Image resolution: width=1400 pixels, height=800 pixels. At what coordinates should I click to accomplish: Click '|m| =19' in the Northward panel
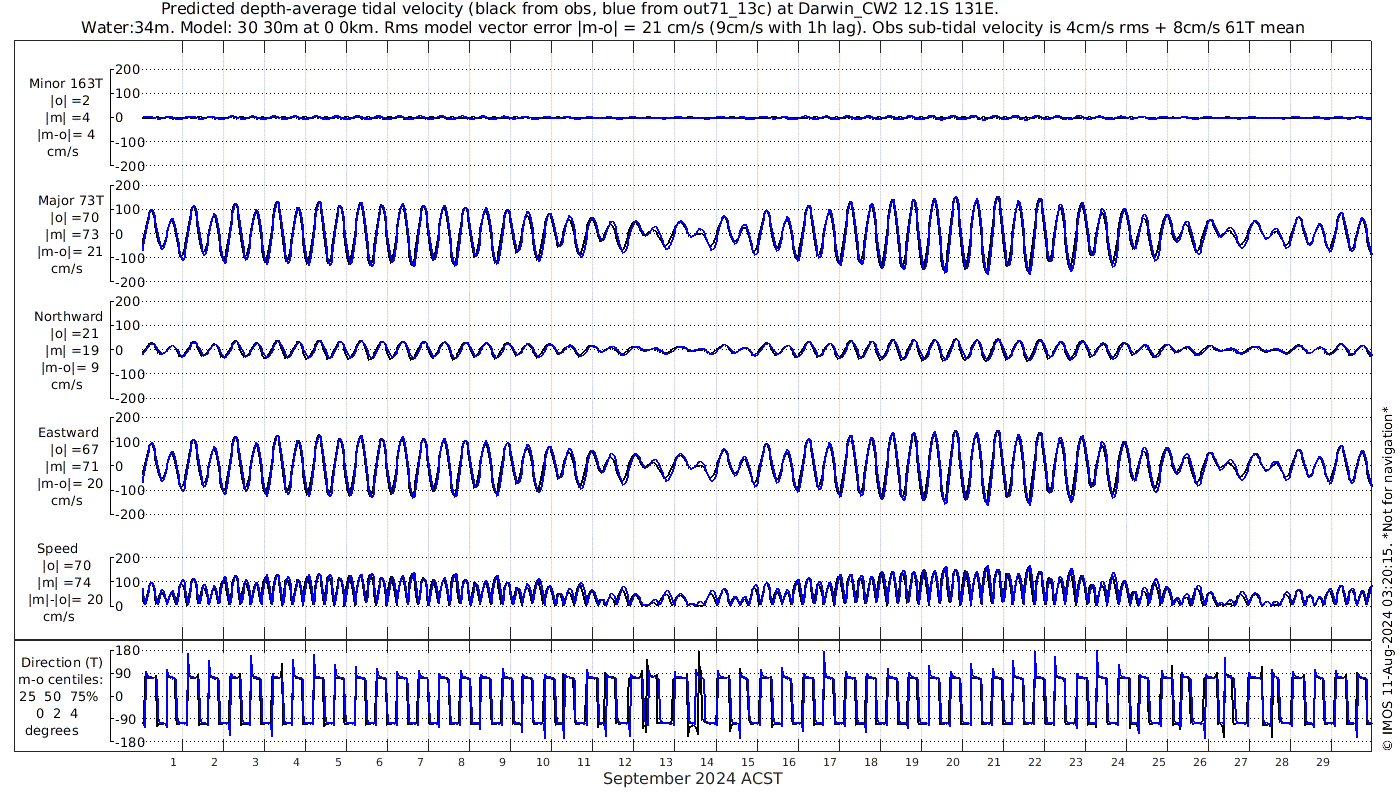(x=71, y=351)
